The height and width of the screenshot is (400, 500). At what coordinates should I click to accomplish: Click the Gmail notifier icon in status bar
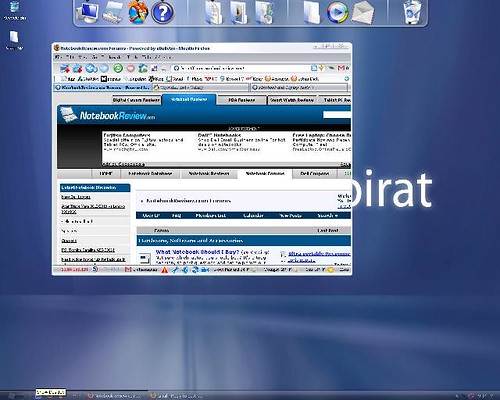tap(128, 270)
